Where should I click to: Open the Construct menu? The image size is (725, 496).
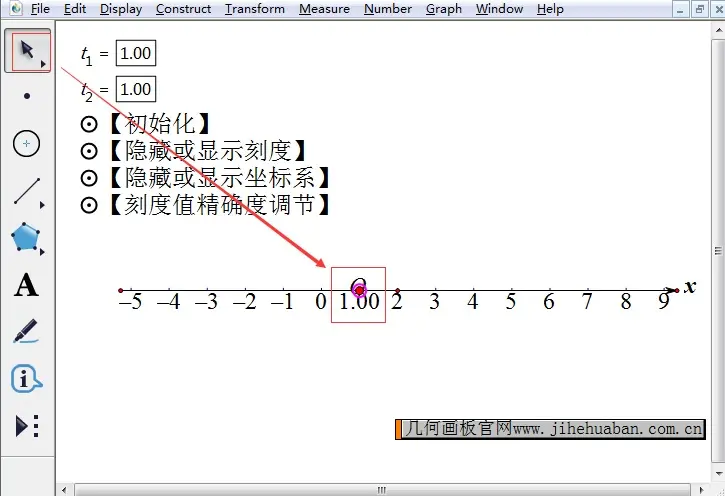(x=183, y=9)
